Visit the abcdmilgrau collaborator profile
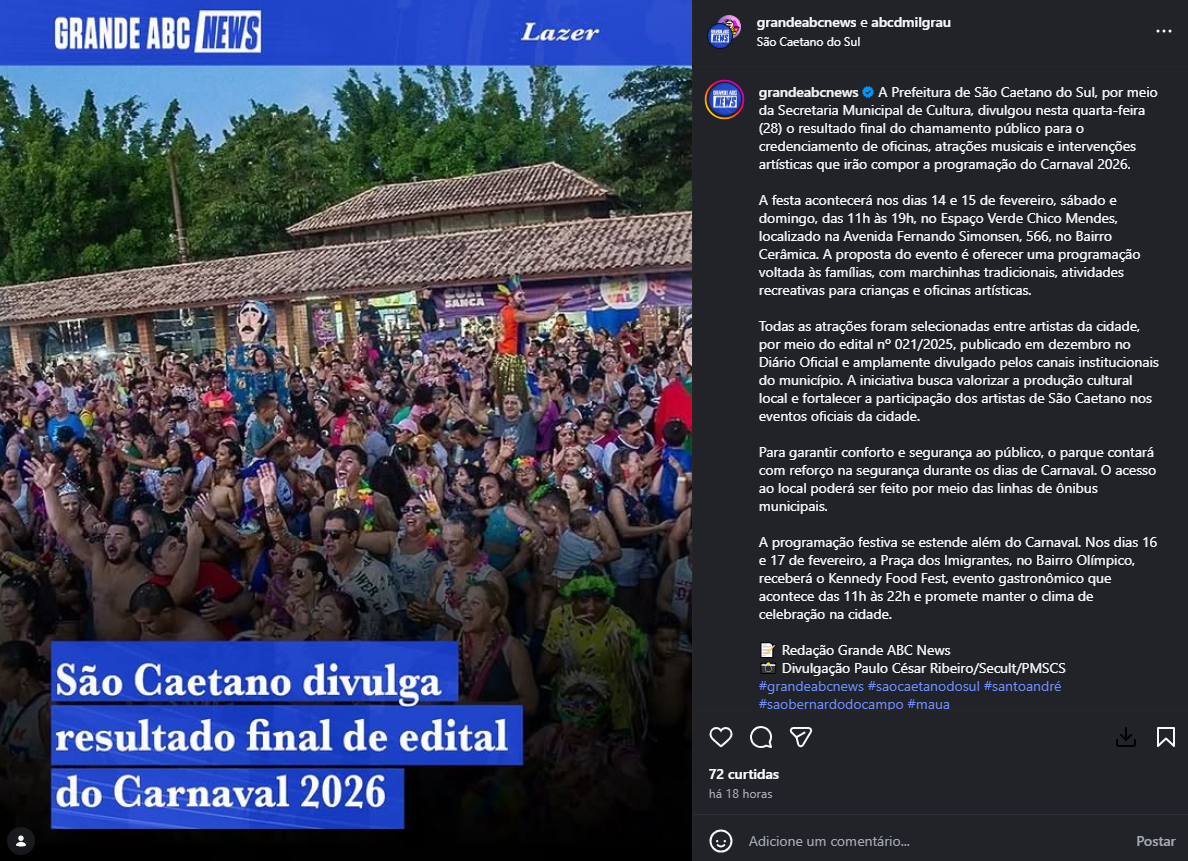 coord(911,22)
